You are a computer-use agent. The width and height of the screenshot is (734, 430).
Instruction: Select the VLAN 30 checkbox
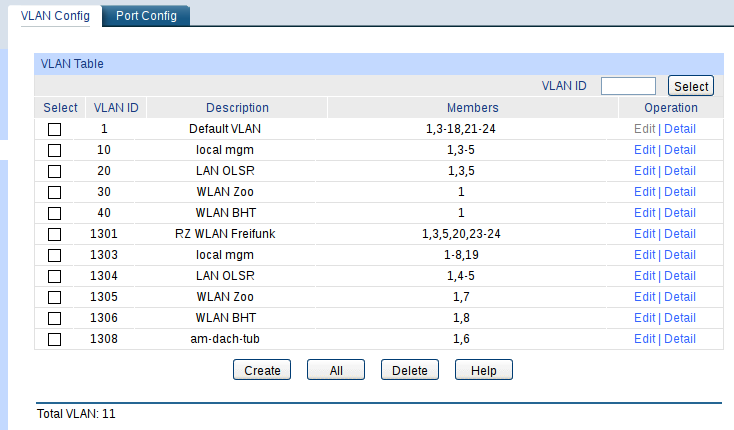click(x=54, y=192)
